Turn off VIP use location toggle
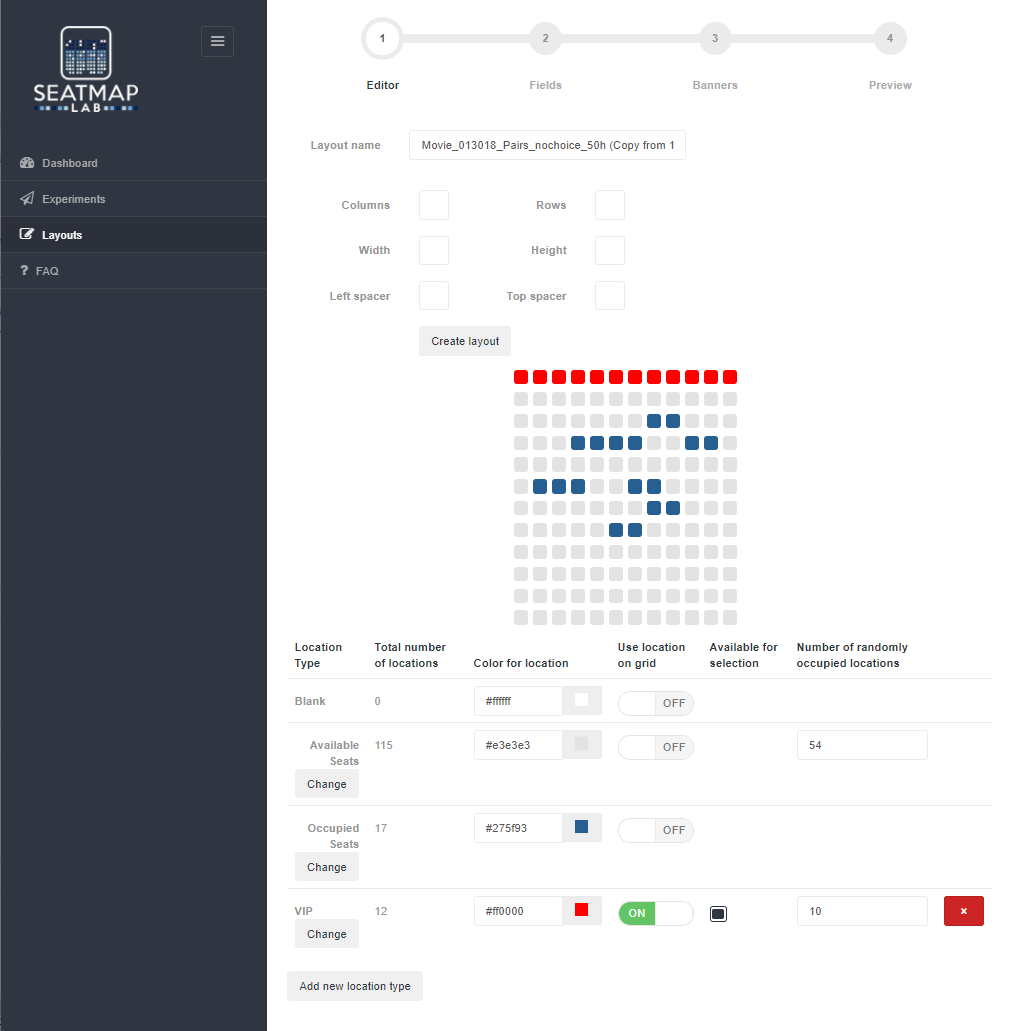 (655, 913)
